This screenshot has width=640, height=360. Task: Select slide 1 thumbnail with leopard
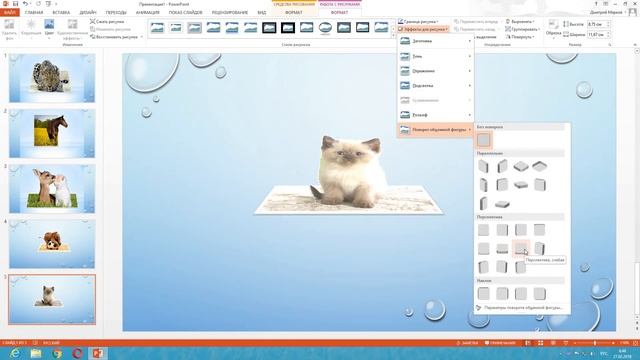click(x=52, y=78)
